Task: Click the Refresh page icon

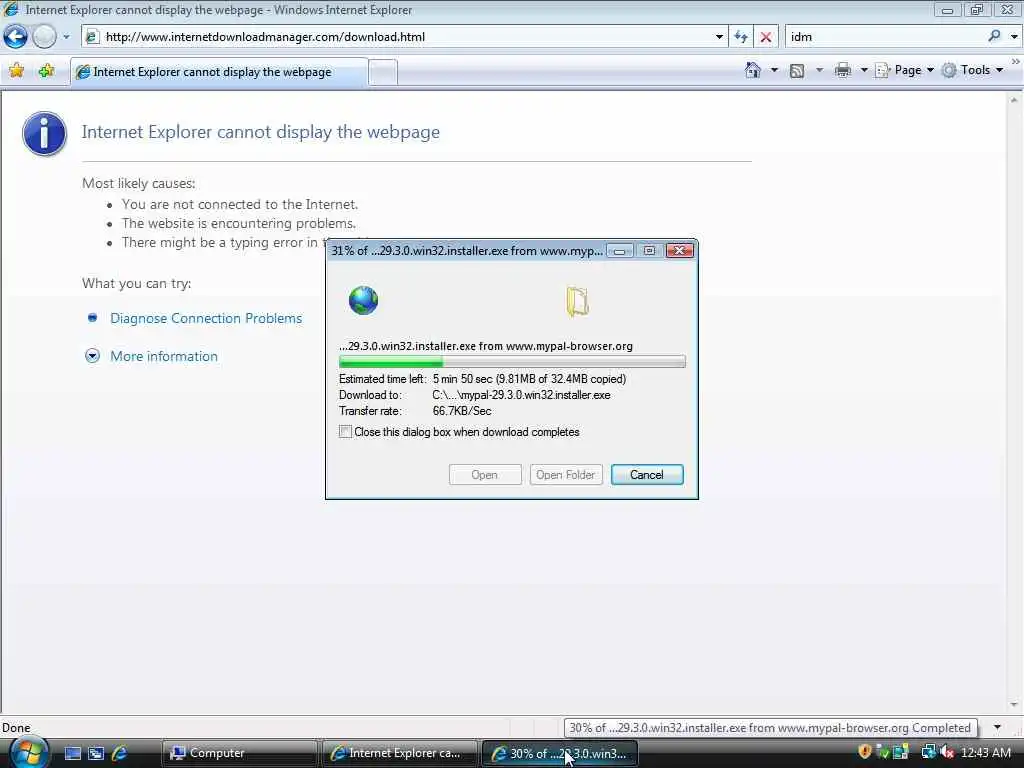Action: click(x=741, y=37)
